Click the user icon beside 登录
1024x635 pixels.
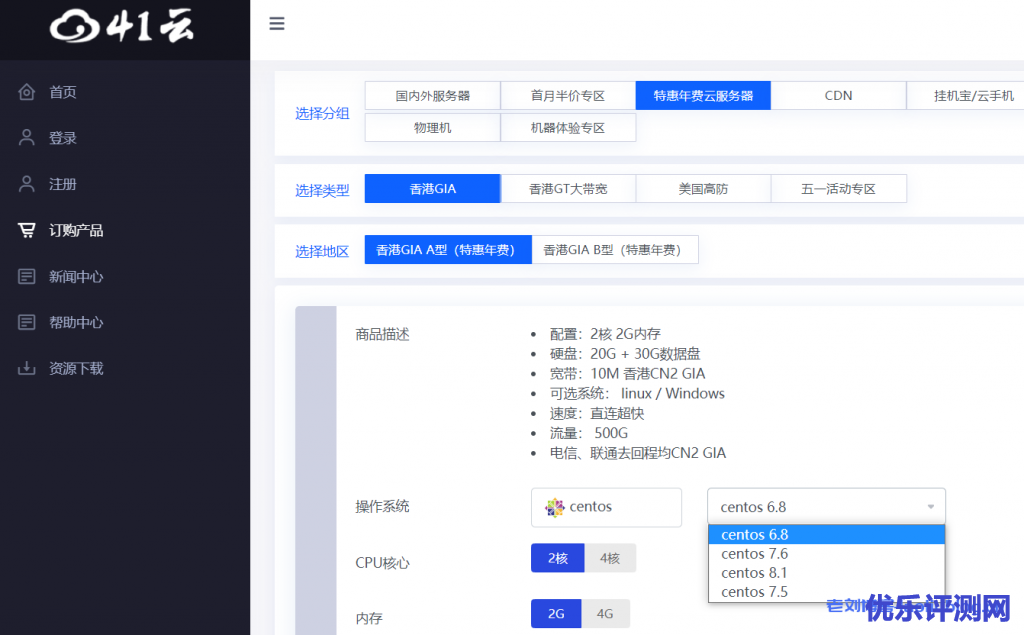point(27,138)
